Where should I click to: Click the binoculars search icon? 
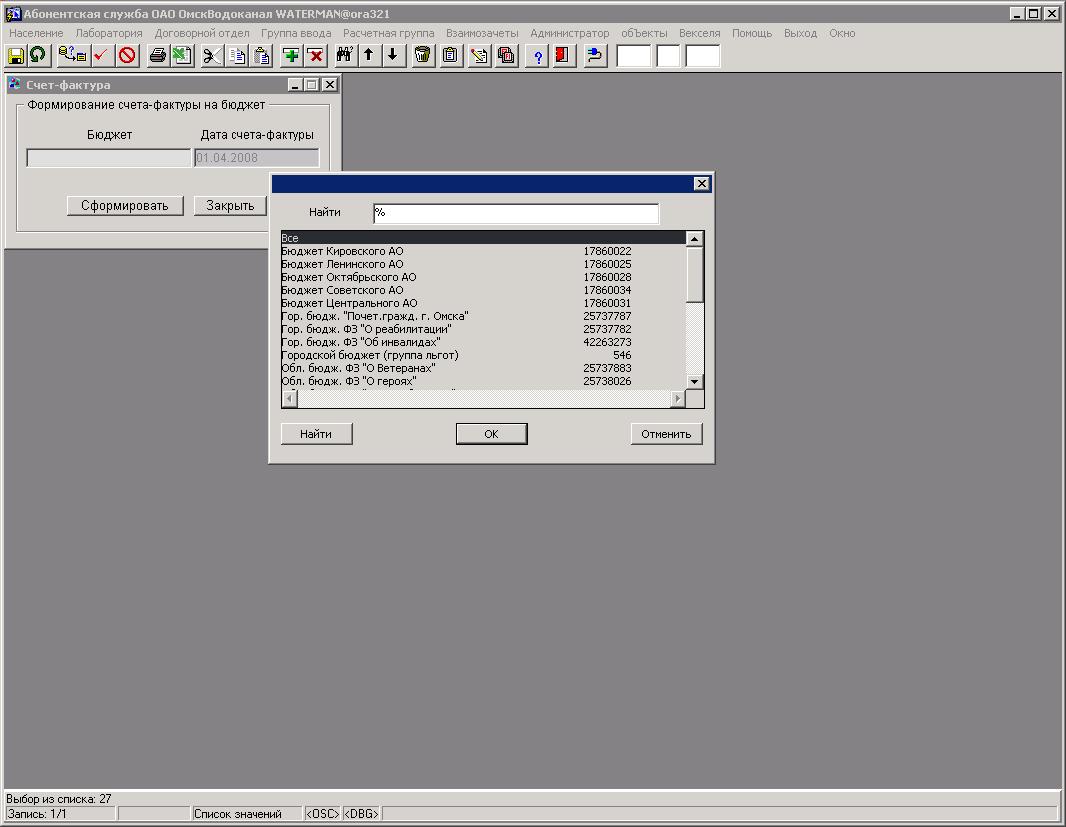click(x=345, y=56)
